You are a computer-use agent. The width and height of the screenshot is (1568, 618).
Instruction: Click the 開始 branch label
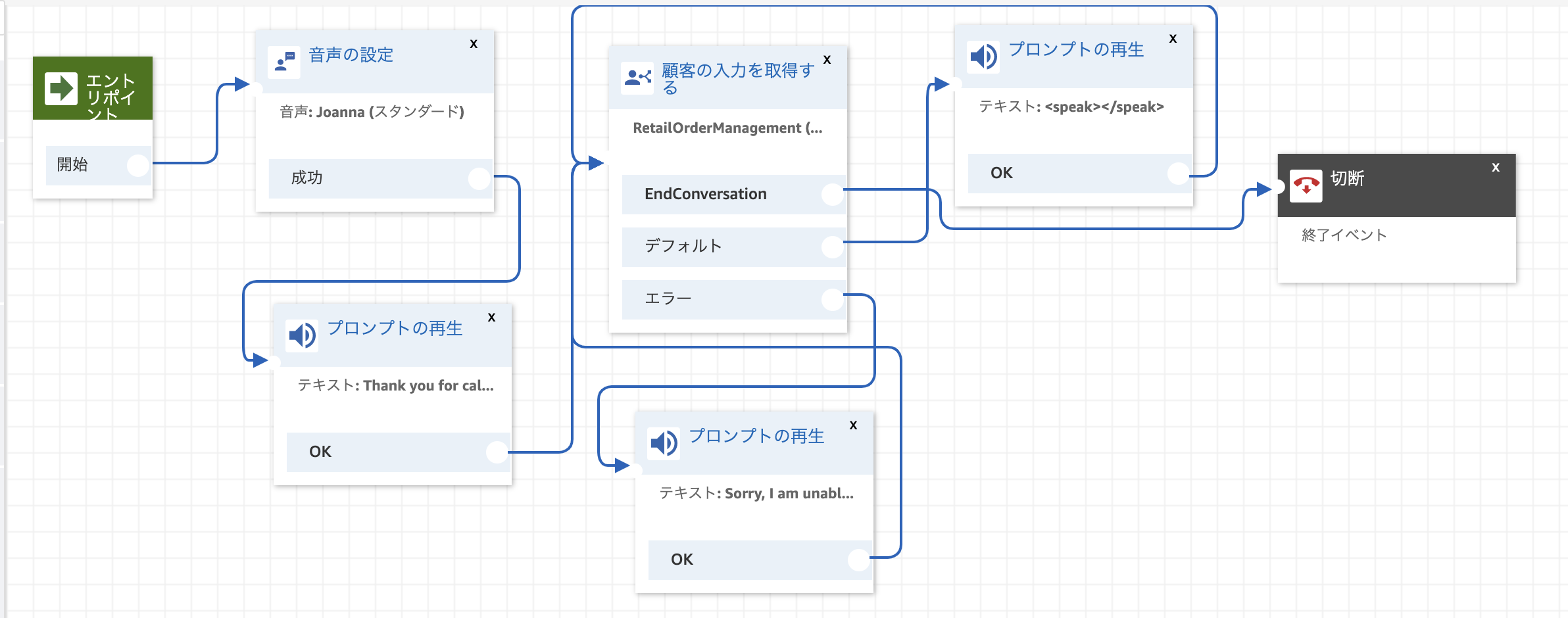[x=72, y=164]
